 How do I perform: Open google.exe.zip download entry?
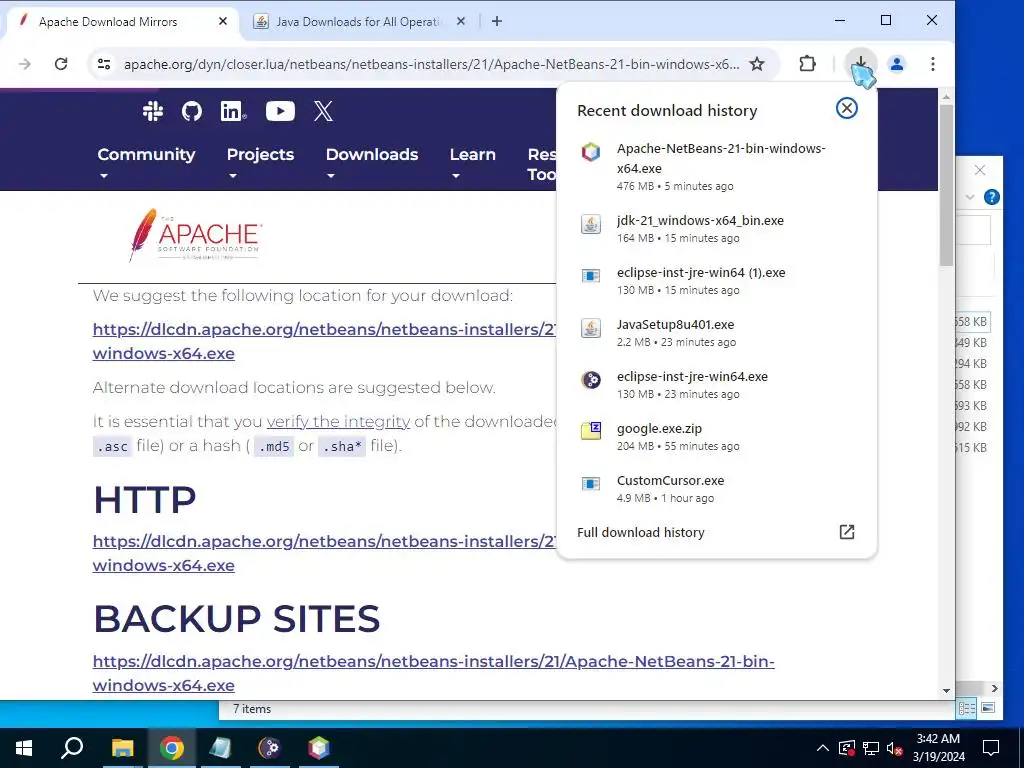(716, 437)
